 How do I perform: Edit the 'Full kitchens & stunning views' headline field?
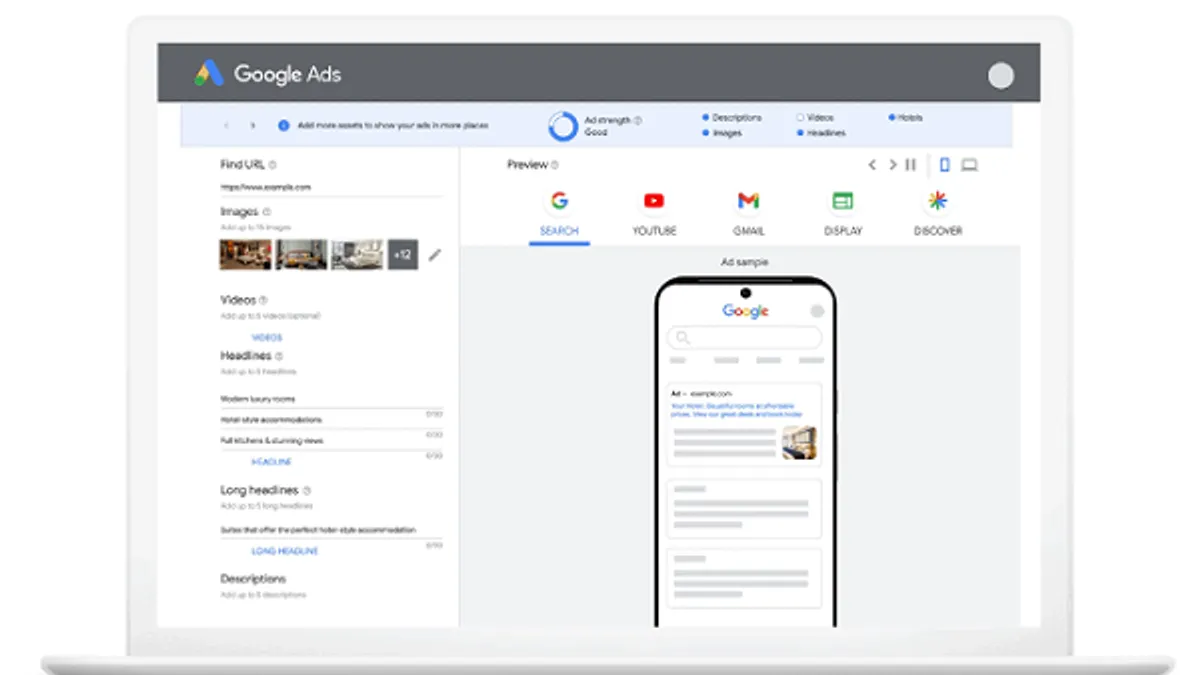point(332,441)
